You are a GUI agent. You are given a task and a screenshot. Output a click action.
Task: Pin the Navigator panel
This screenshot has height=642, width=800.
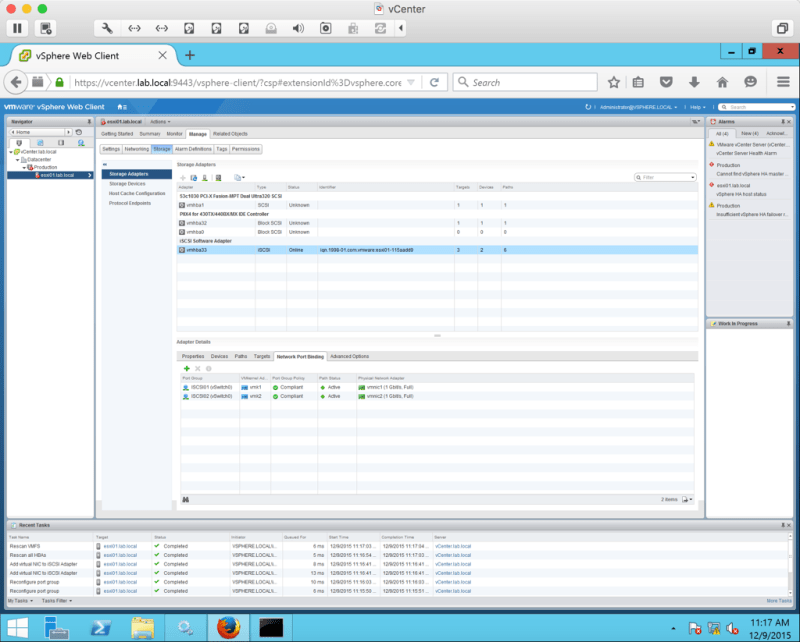[x=88, y=121]
